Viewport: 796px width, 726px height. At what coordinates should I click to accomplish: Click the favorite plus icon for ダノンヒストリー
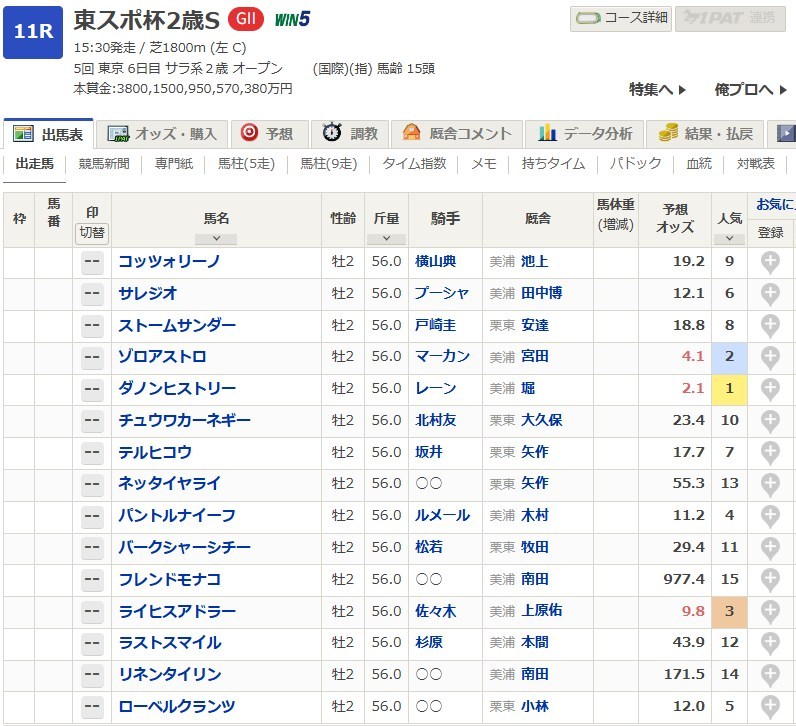(x=770, y=389)
